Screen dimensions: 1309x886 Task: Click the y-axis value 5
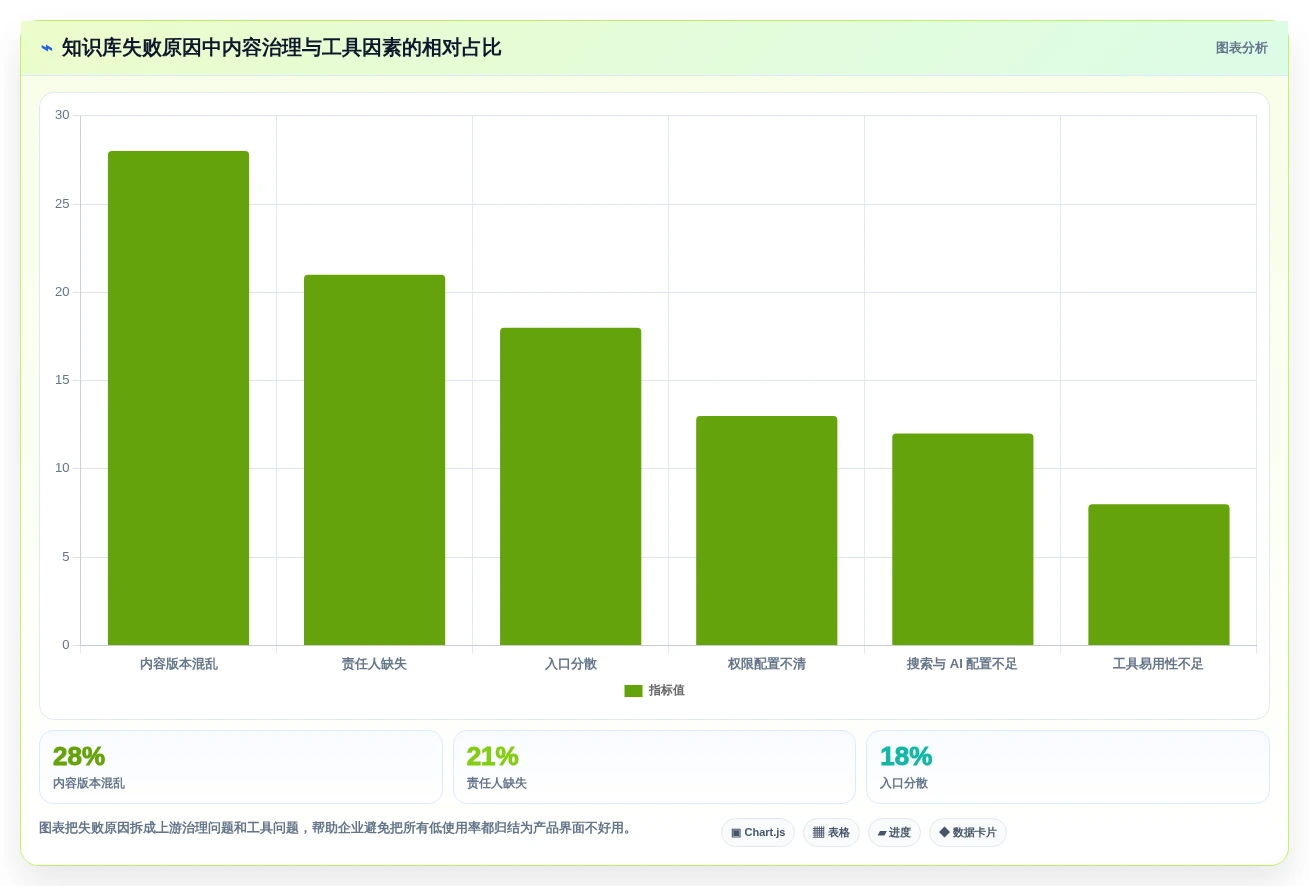pos(66,557)
